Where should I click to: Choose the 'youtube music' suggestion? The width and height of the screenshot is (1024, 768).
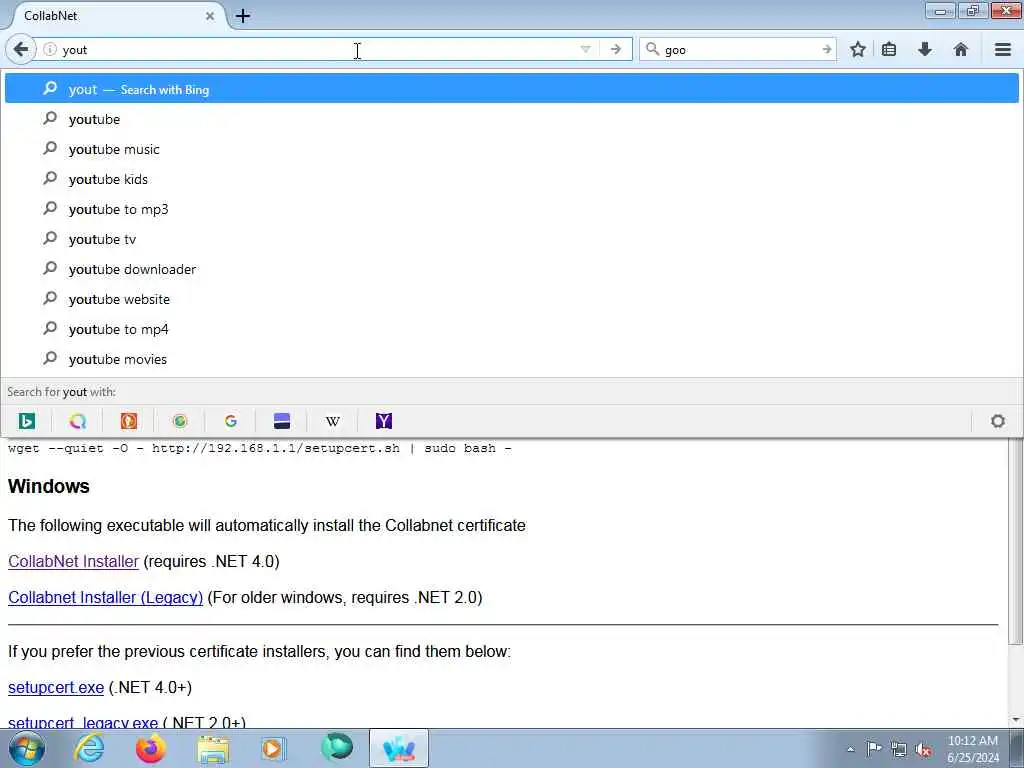pyautogui.click(x=511, y=149)
